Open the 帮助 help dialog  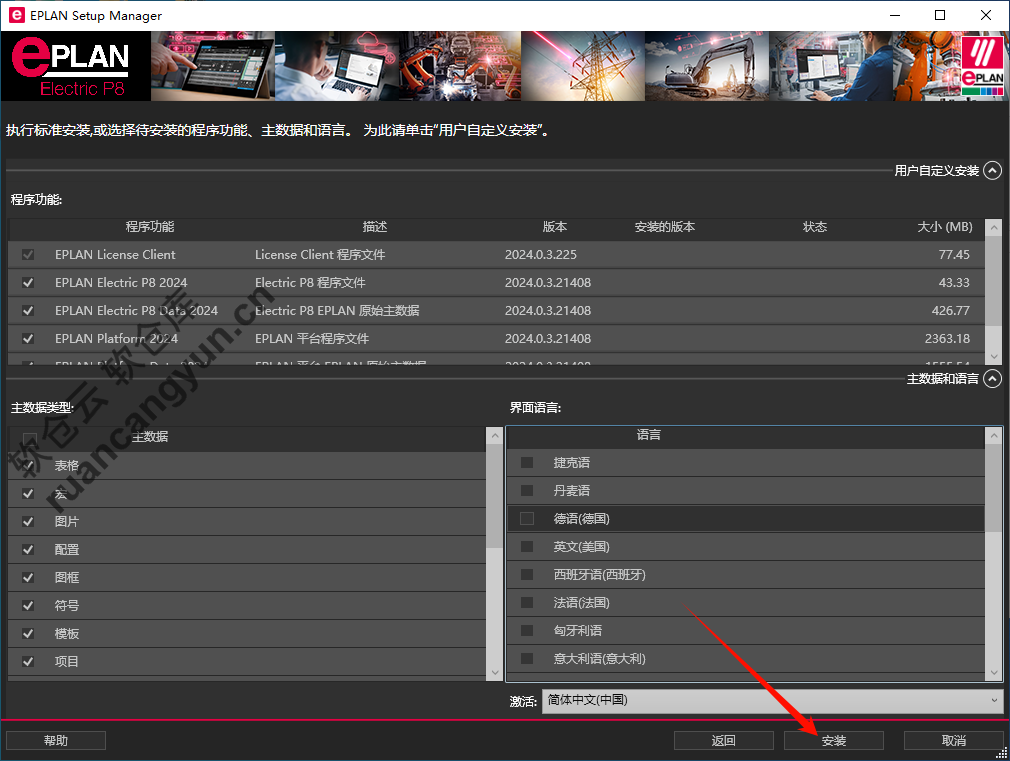55,740
